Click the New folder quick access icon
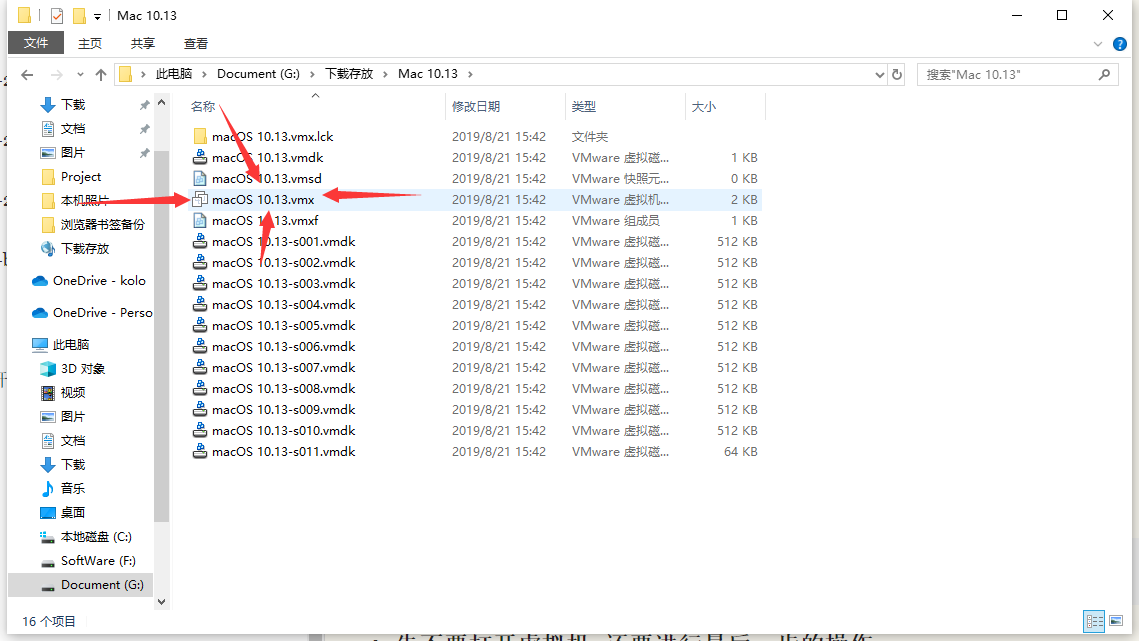This screenshot has height=641, width=1139. (79, 15)
